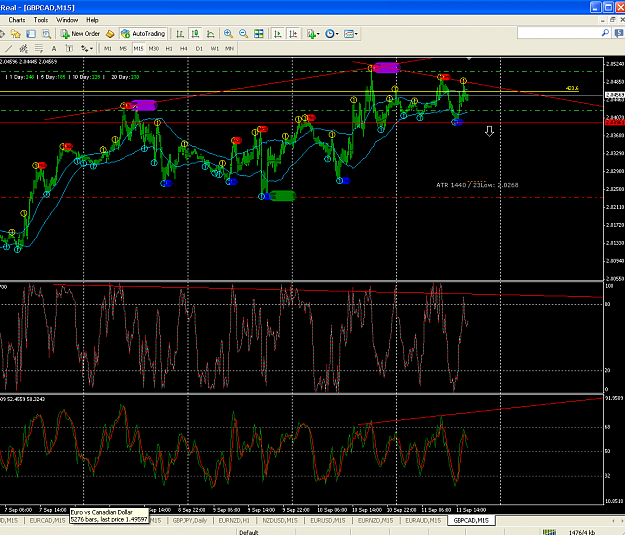Viewport: 625px width, 535px height.
Task: Click the Default profile status entry
Action: (249, 532)
